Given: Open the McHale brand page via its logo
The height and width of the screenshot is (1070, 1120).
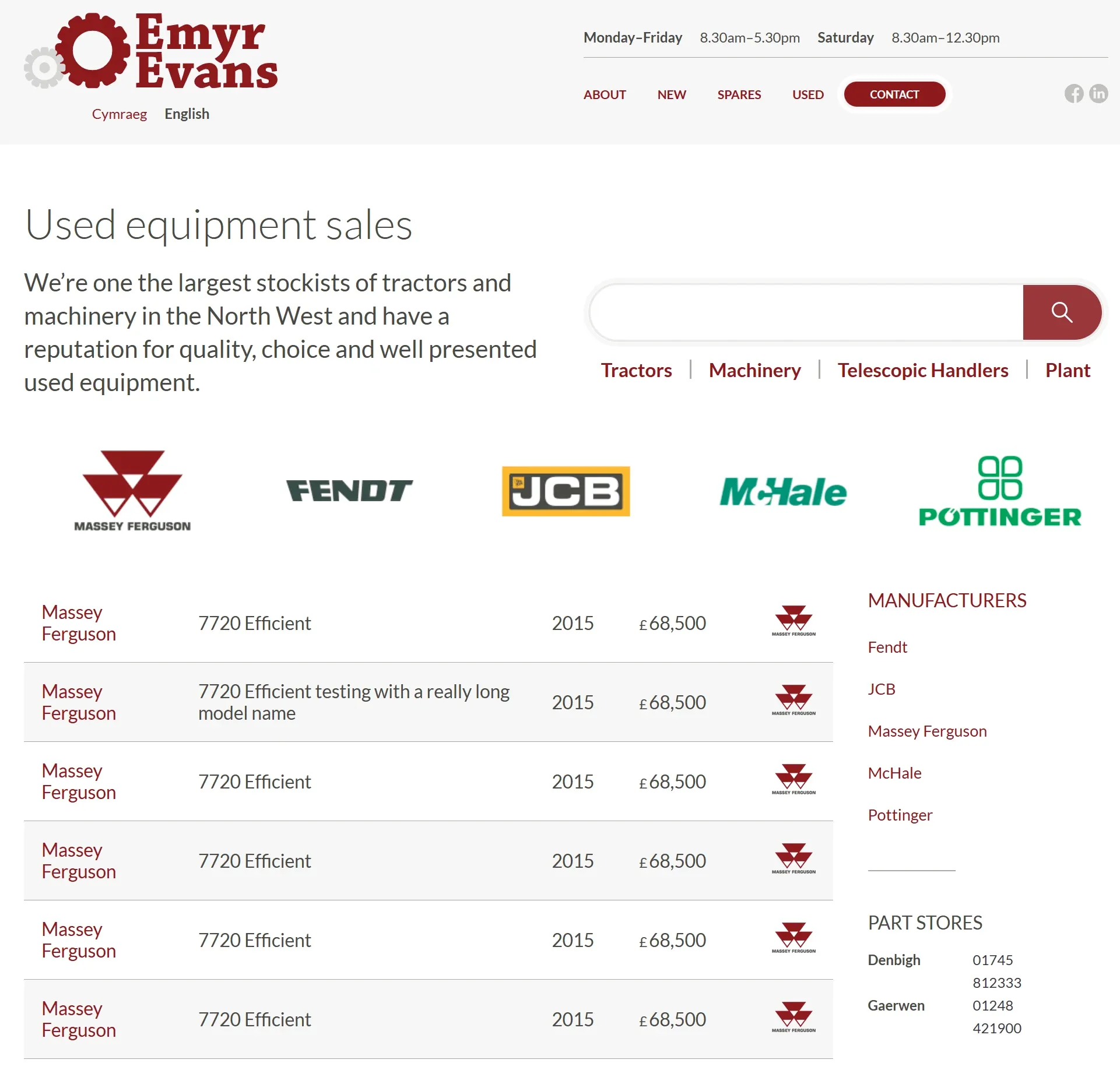Looking at the screenshot, I should pyautogui.click(x=782, y=491).
